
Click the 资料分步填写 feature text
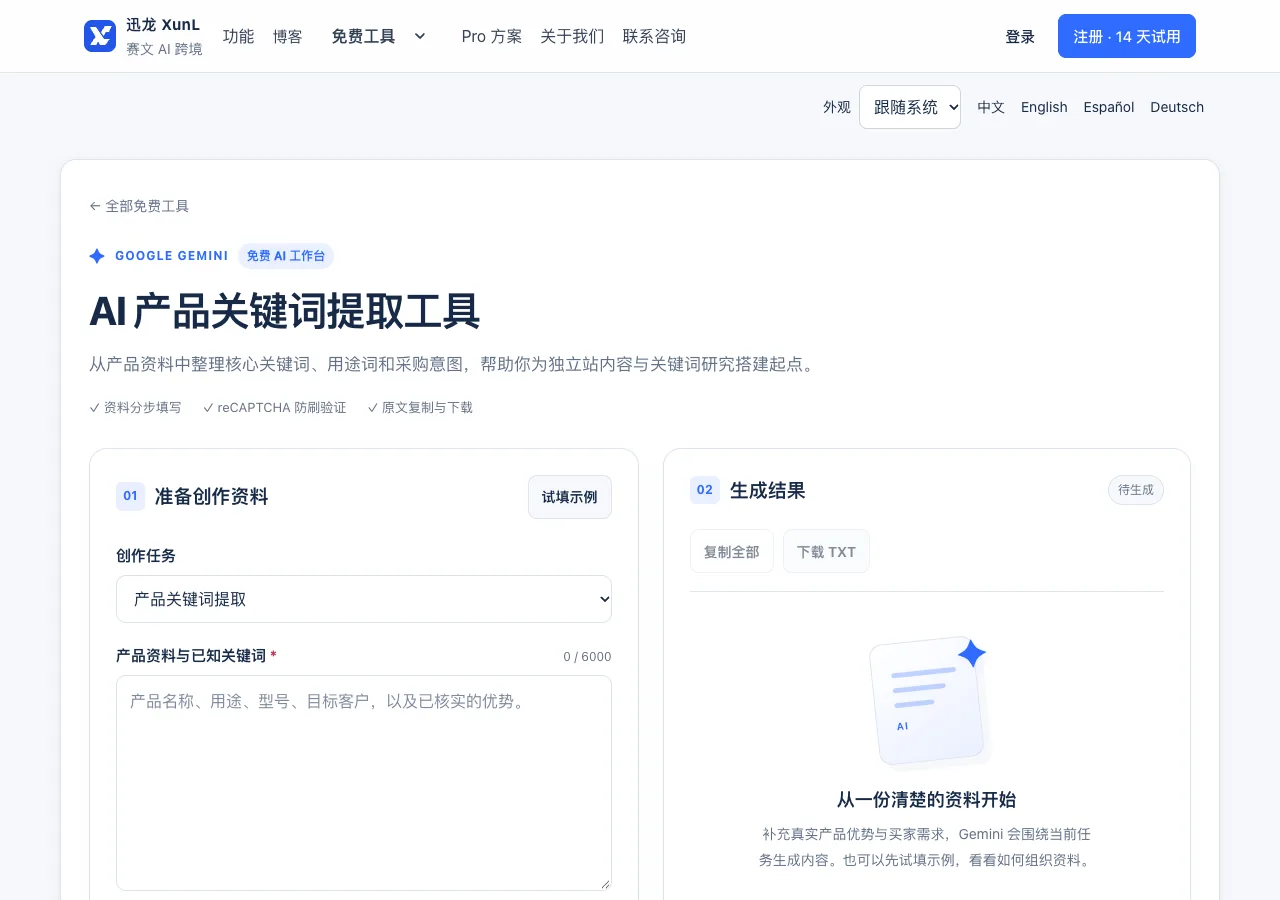click(x=136, y=408)
